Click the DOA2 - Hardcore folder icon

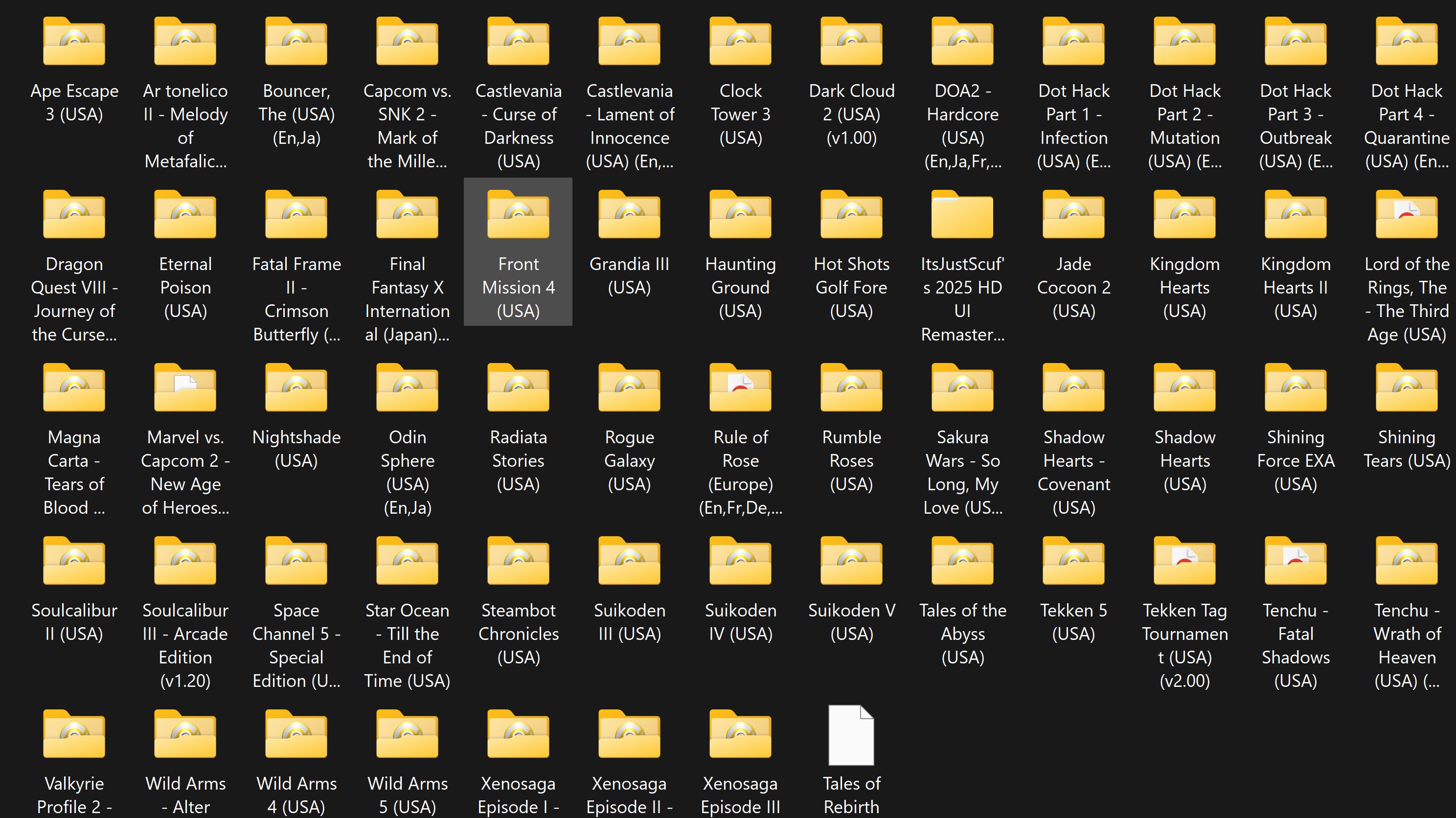pos(962,41)
